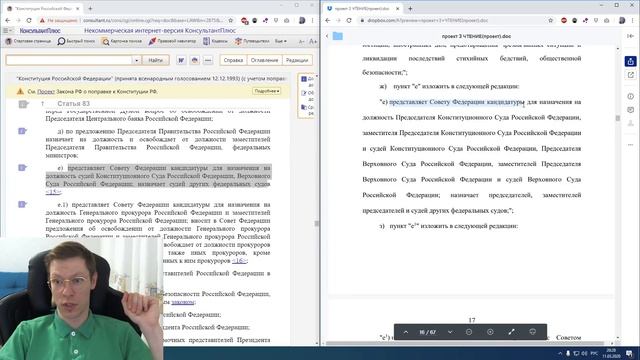This screenshot has width=640, height=360.
Task: Open Кодексы in the ConsultantPlus toolbar
Action: [x=216, y=41]
